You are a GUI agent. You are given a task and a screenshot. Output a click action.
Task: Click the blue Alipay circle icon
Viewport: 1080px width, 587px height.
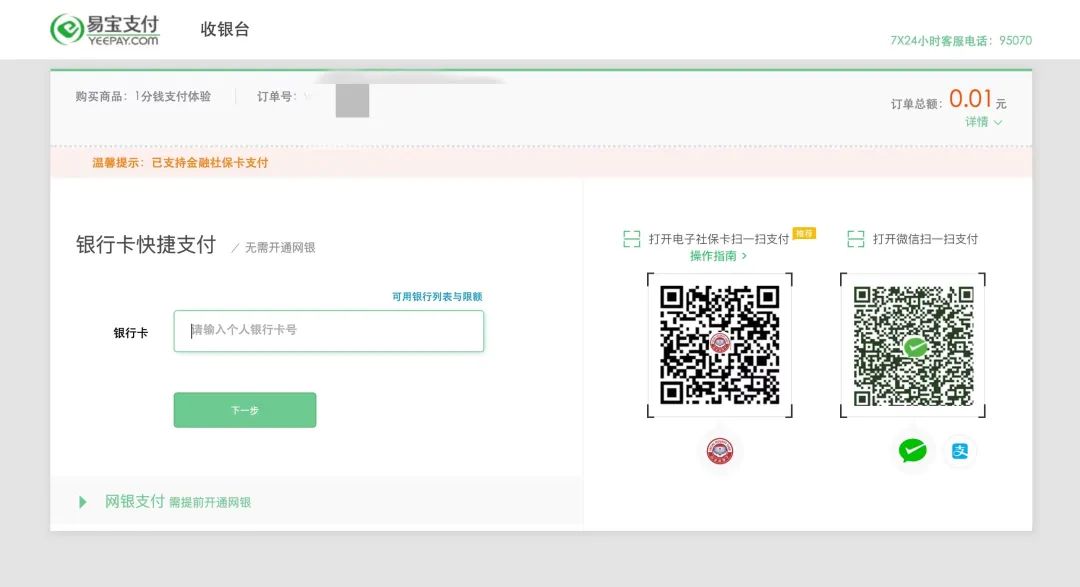point(959,451)
